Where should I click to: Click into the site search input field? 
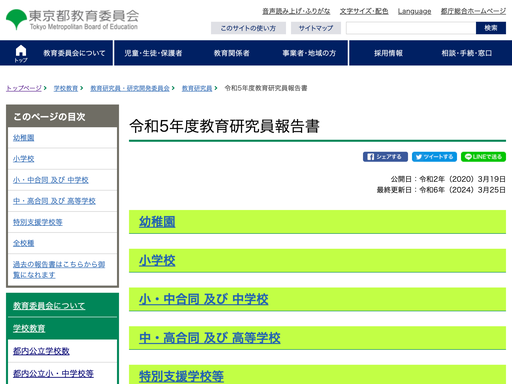click(x=411, y=28)
